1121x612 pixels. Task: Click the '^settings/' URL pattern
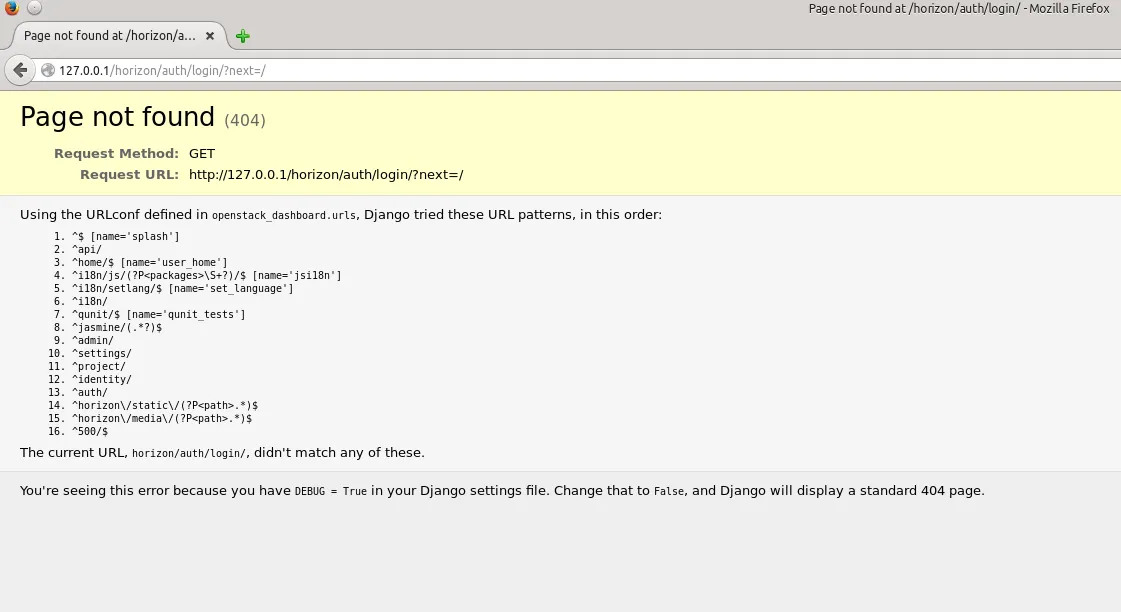pos(102,353)
